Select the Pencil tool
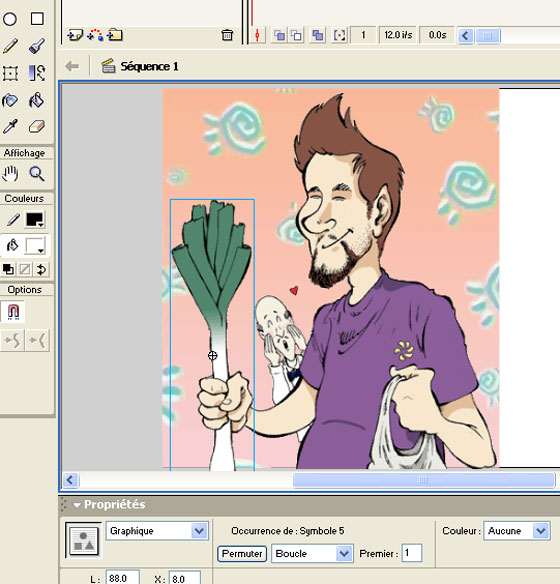 (10, 46)
